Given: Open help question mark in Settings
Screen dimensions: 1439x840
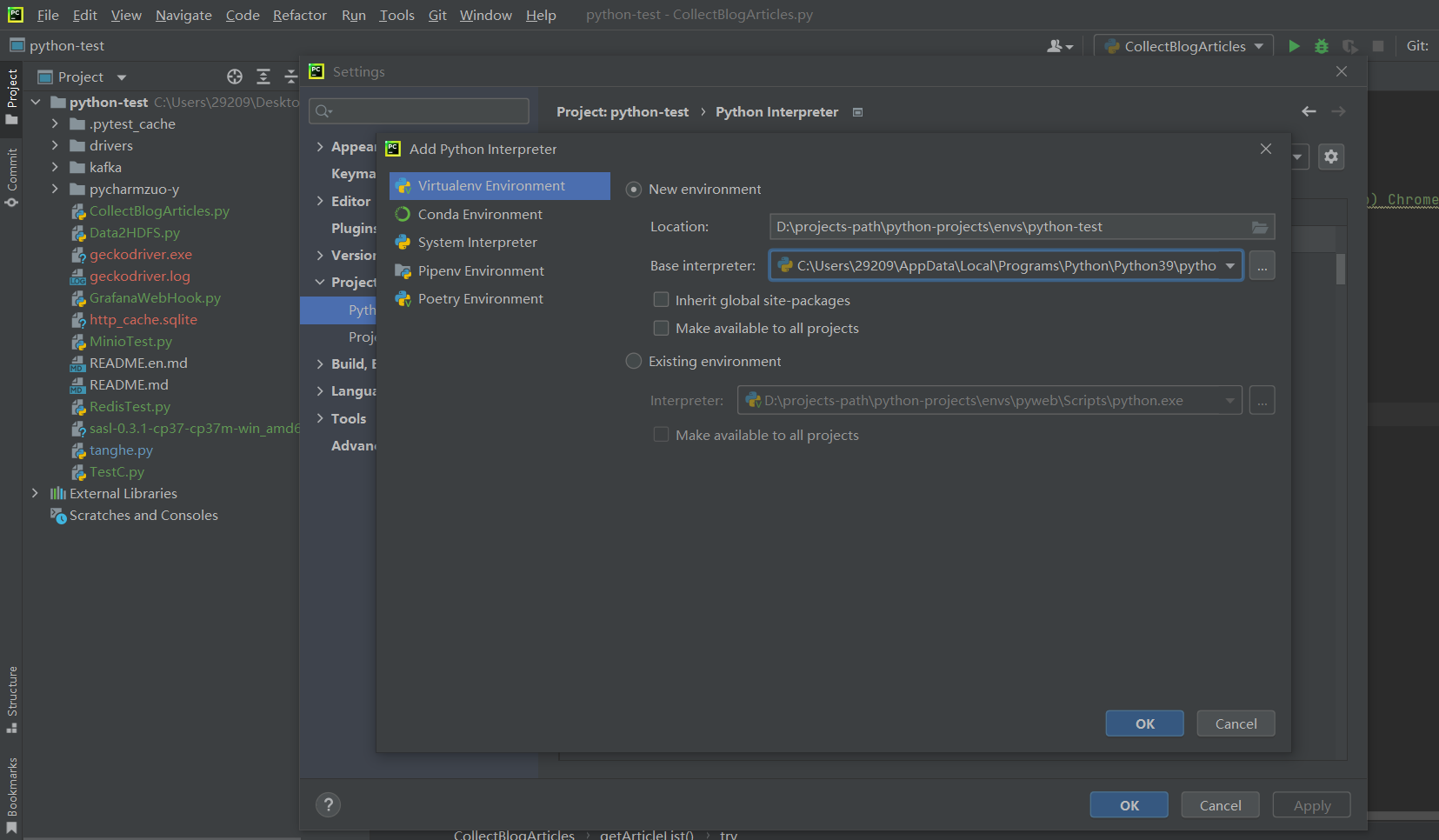Looking at the screenshot, I should pyautogui.click(x=329, y=804).
